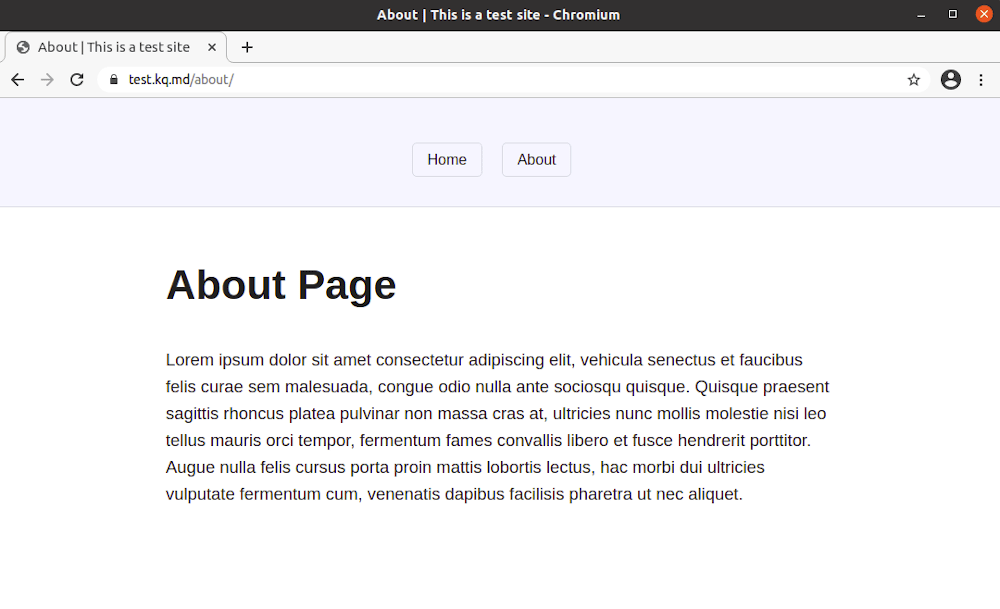Open site information via the padlock
1000x609 pixels.
tap(113, 79)
